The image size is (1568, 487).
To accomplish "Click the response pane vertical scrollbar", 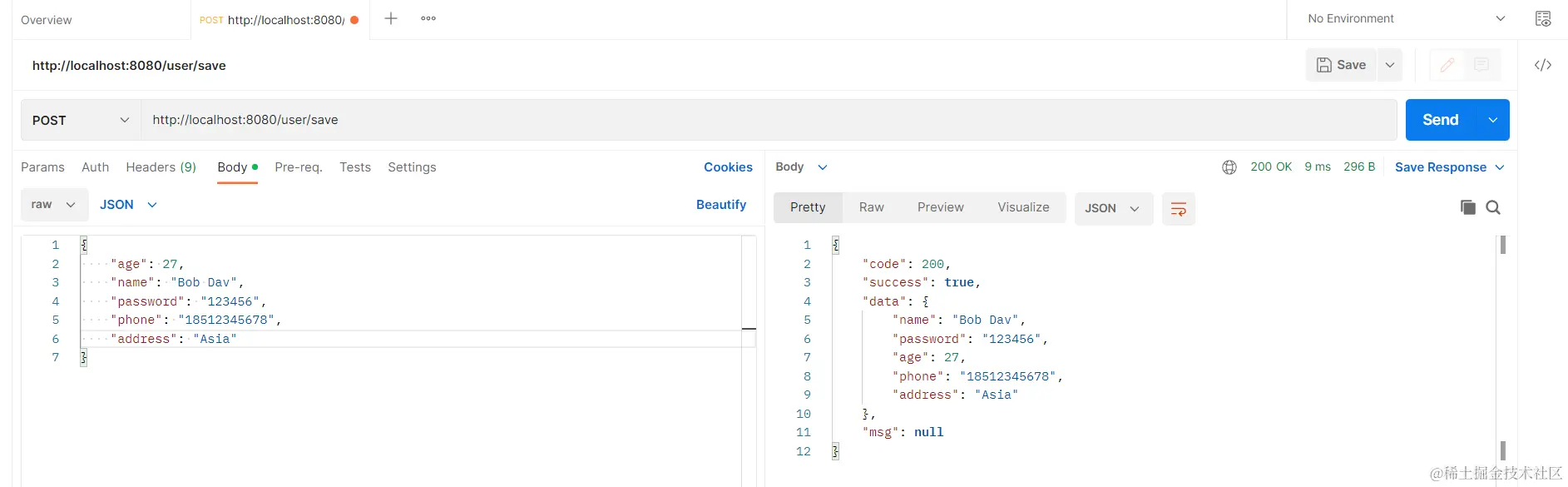I will 1502,350.
